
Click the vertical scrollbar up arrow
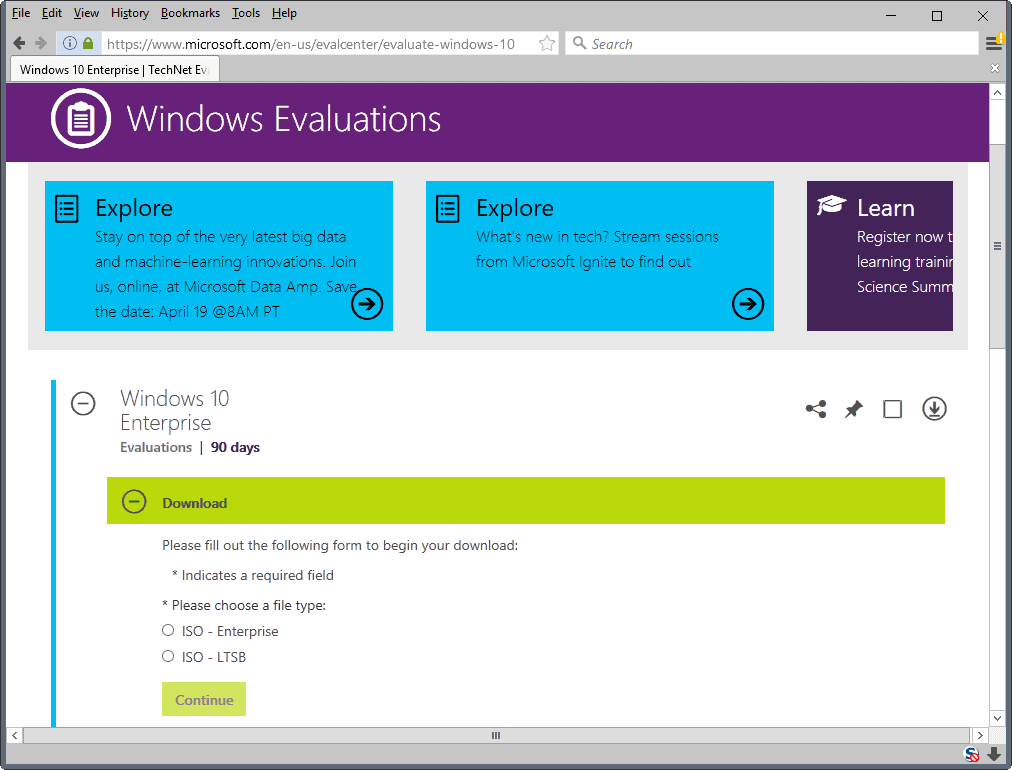click(997, 92)
